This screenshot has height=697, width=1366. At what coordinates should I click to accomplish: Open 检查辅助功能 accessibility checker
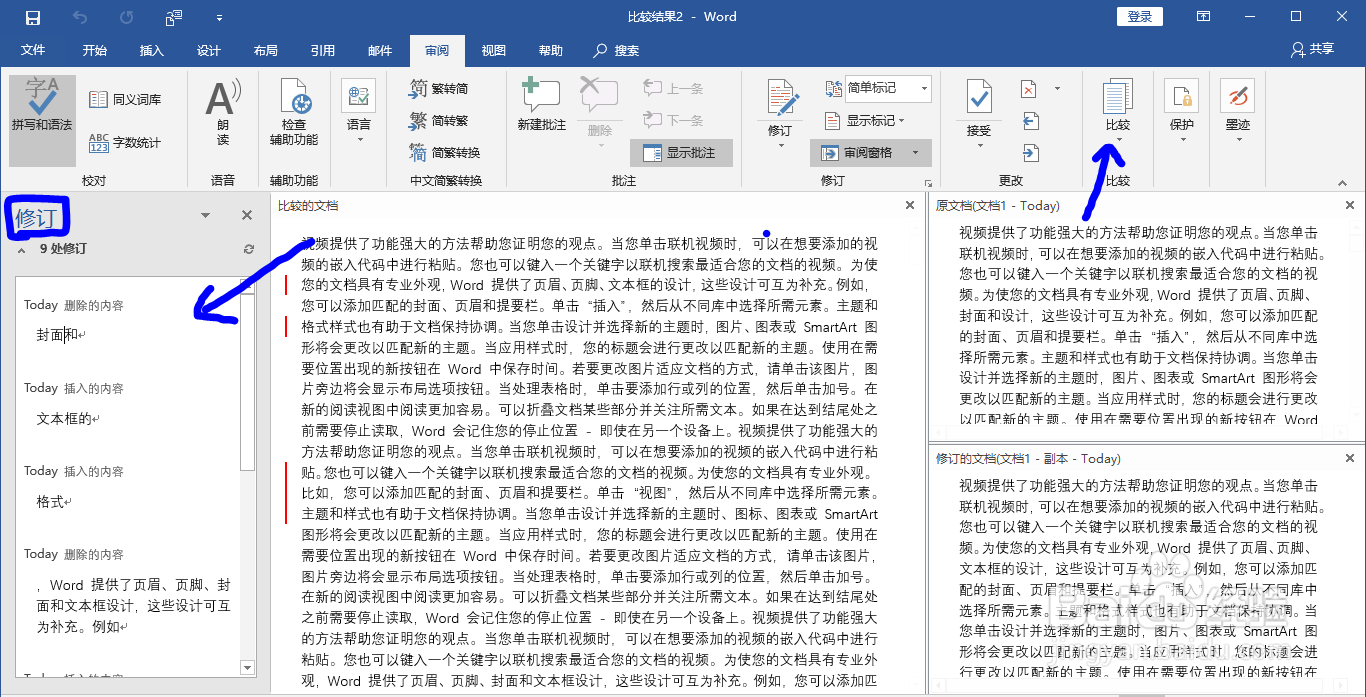pyautogui.click(x=294, y=114)
